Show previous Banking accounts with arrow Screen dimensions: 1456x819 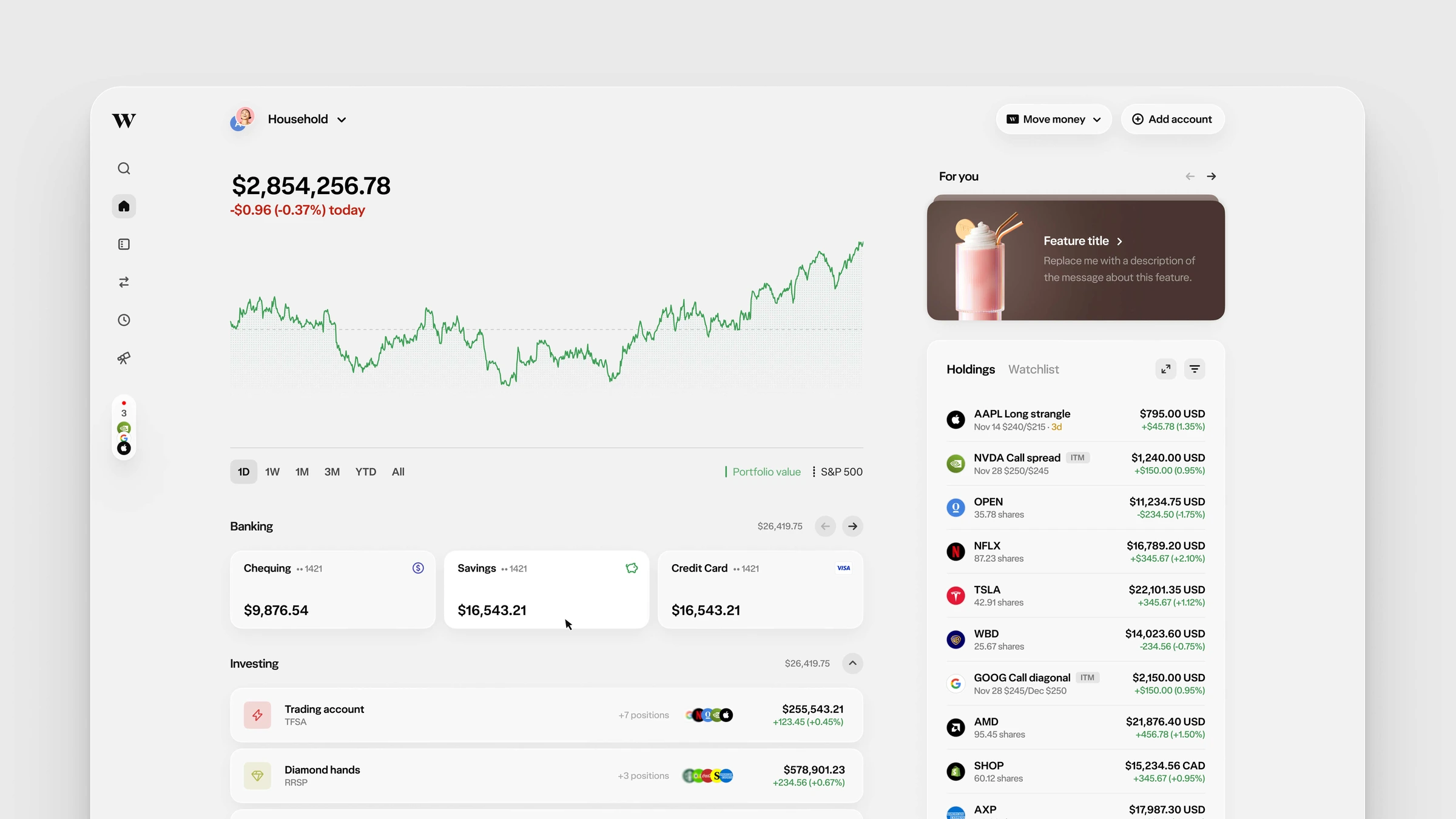coord(825,526)
